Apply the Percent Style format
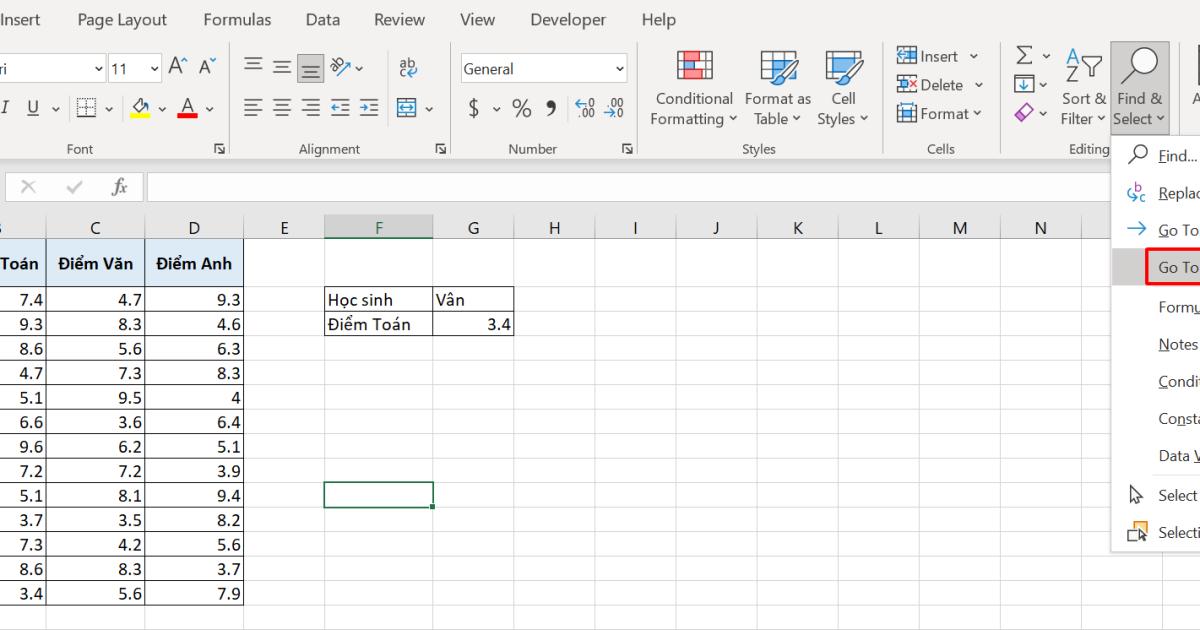Screen dimensions: 1200x630 coord(521,110)
